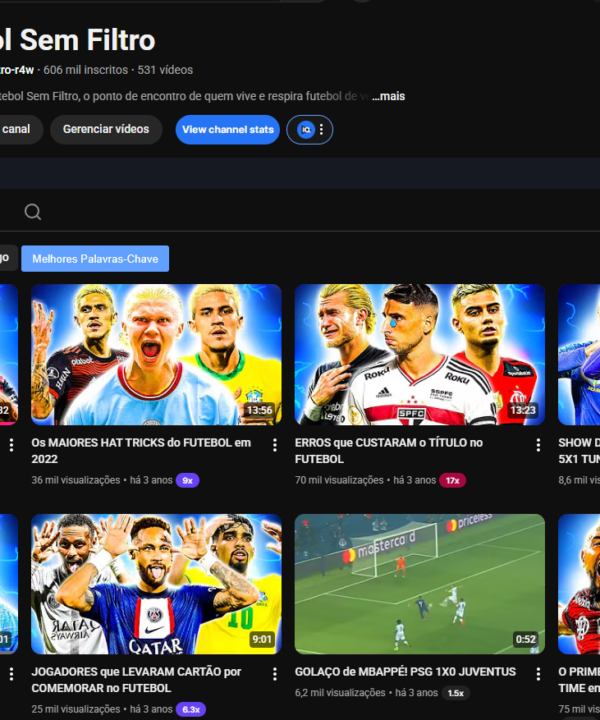600x720 pixels.
Task: Click title GOLAÇO de MBAPPÉ! PSG 1X0 JUVENTUS
Action: pyautogui.click(x=405, y=672)
